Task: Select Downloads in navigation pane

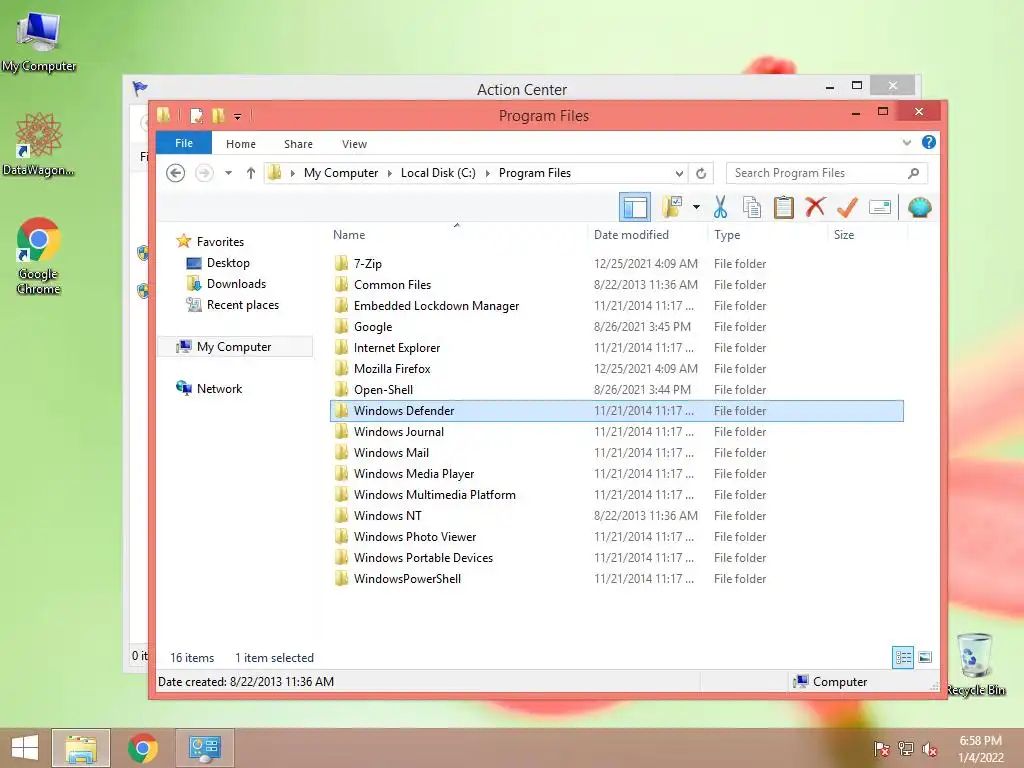Action: (x=236, y=283)
